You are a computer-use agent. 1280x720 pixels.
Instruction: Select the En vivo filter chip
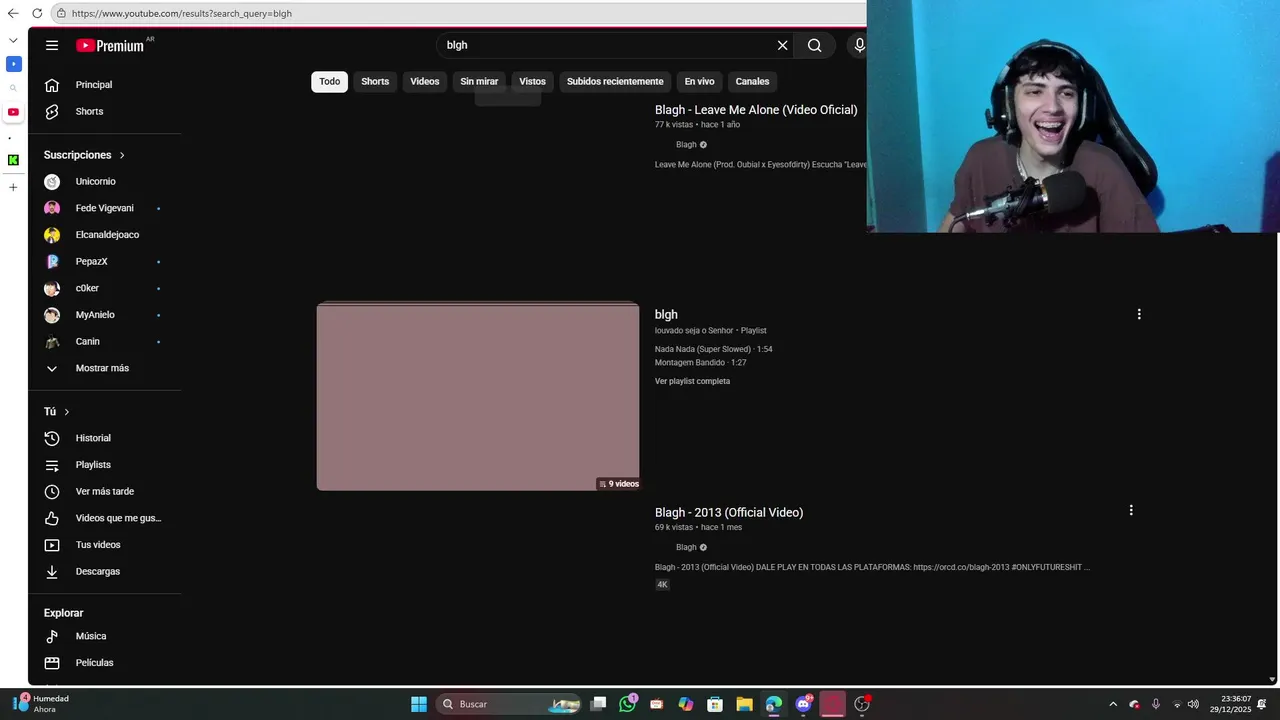click(x=699, y=81)
